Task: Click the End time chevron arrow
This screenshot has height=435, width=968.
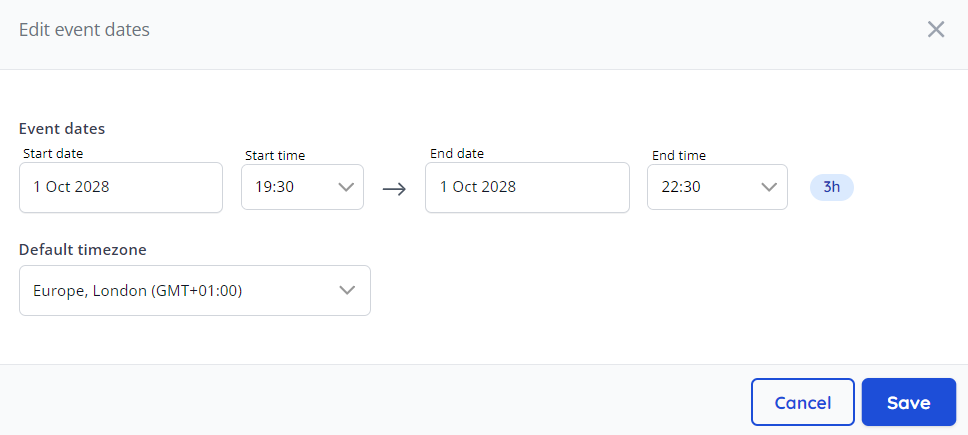Action: (769, 187)
